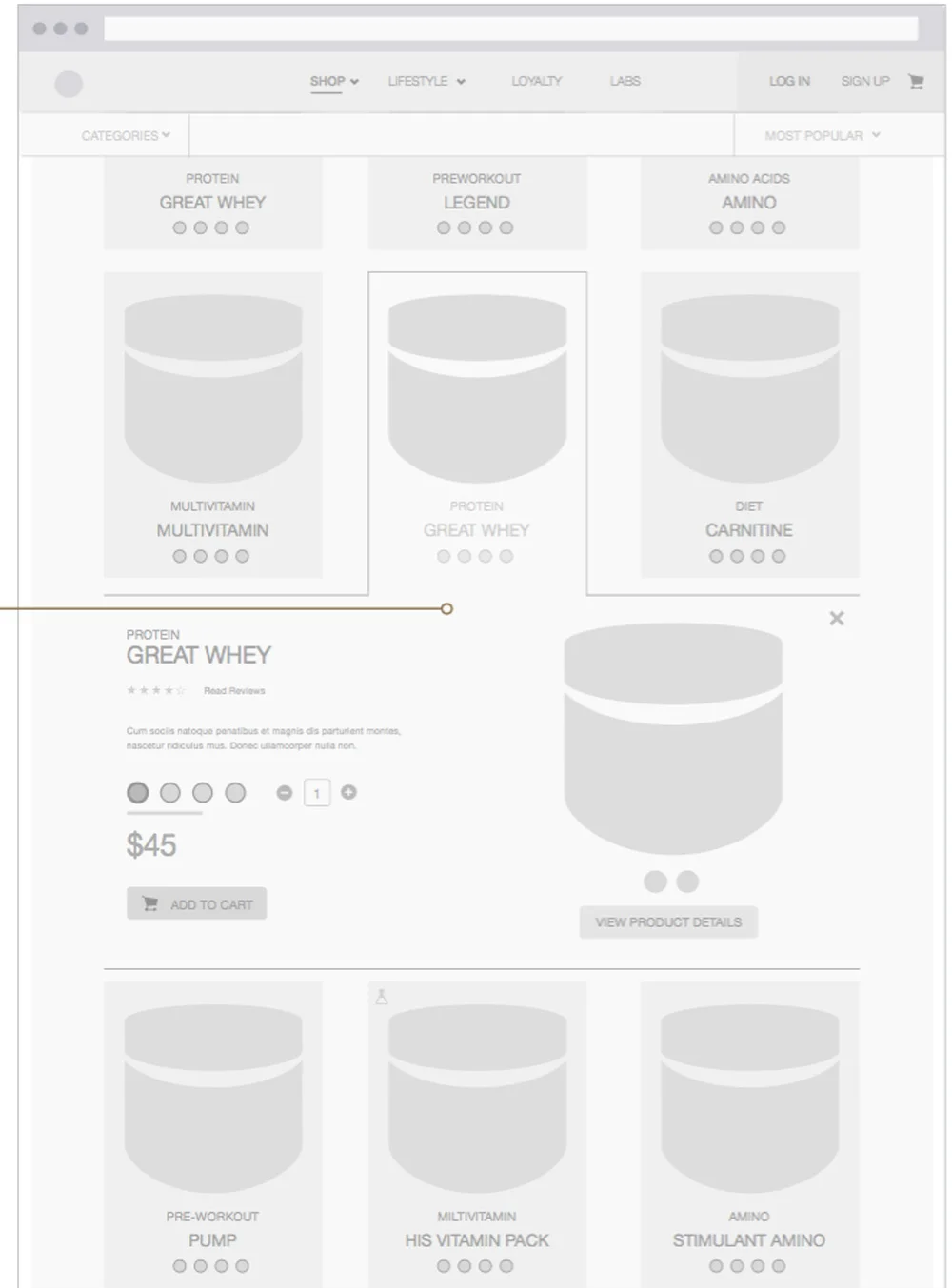Select the fourth flavor swatch in quick view
This screenshot has width=952, height=1288.
pyautogui.click(x=235, y=792)
